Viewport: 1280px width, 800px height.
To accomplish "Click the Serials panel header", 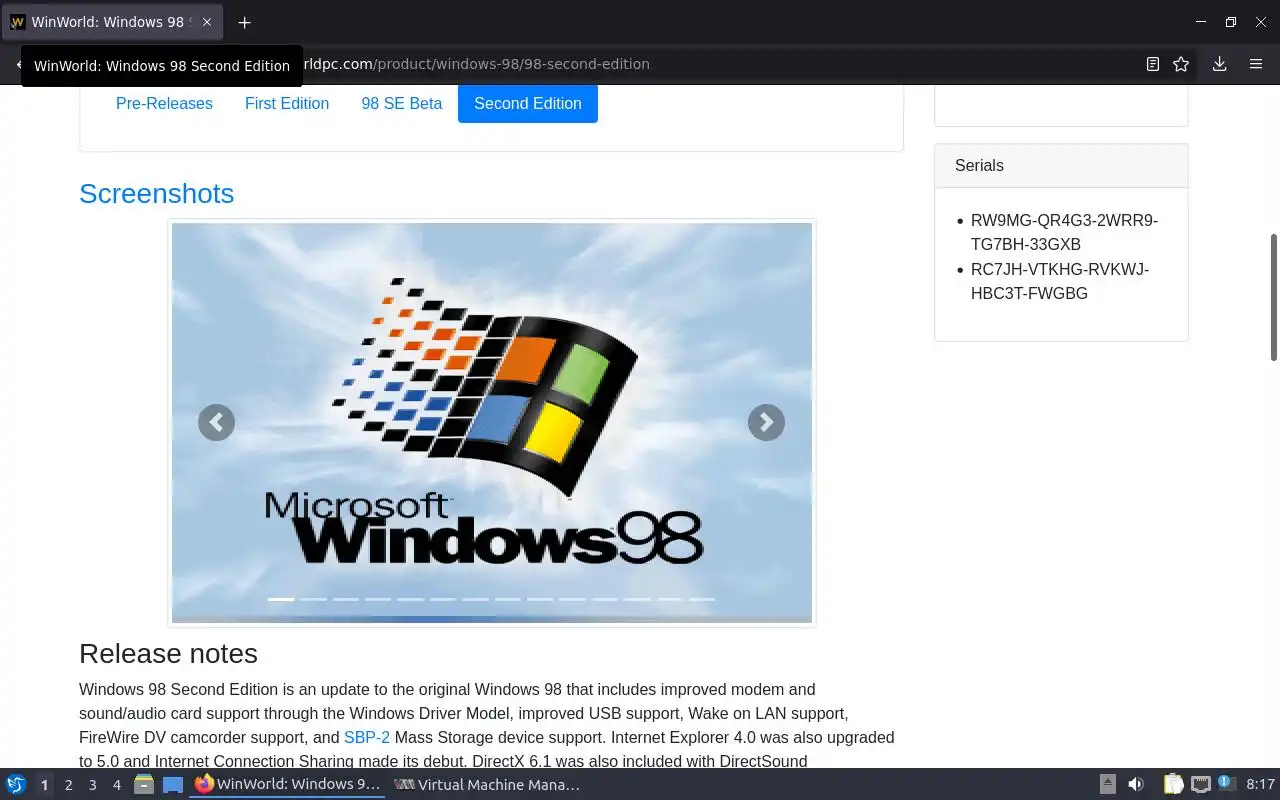I will click(1061, 166).
